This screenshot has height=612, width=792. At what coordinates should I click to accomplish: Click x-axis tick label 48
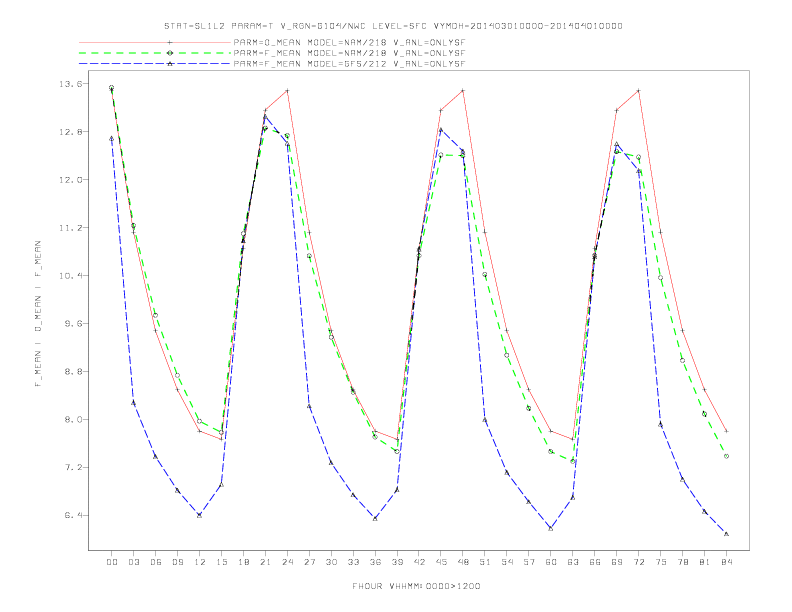pyautogui.click(x=463, y=562)
